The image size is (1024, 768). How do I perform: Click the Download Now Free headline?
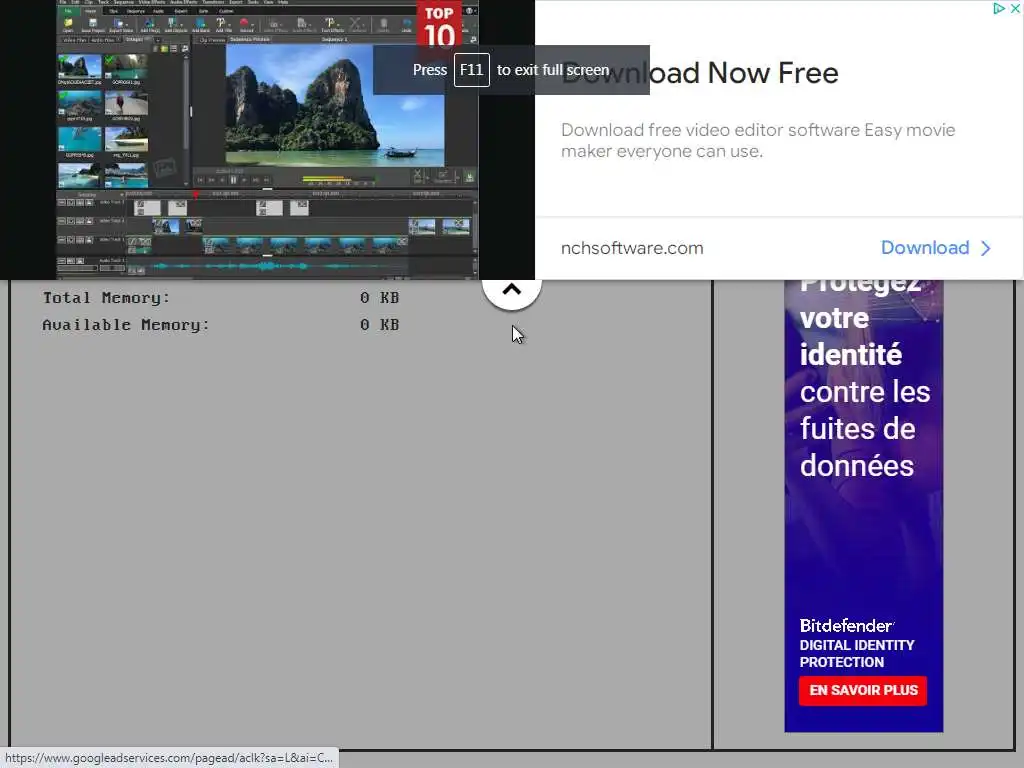click(x=700, y=72)
